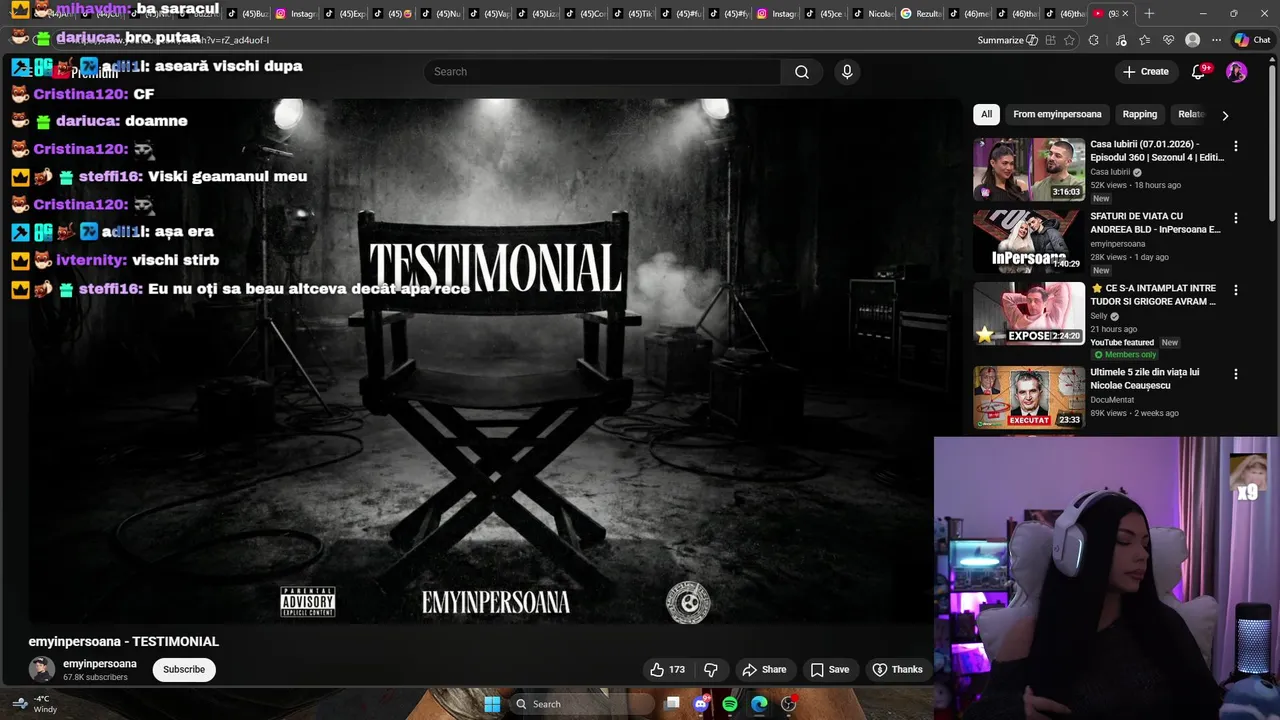Screen dimensions: 1280x720
Task: Open Edge extensions puzzle icon
Action: (x=1094, y=40)
